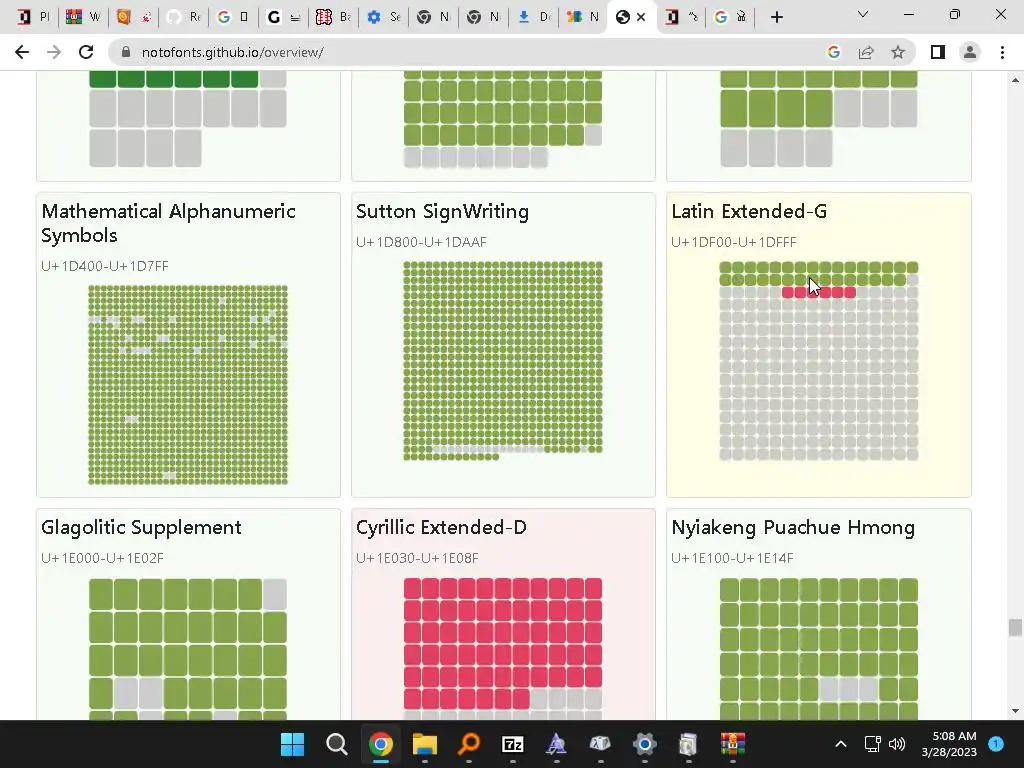
Task: Click the scrollbar down arrow
Action: click(1014, 711)
